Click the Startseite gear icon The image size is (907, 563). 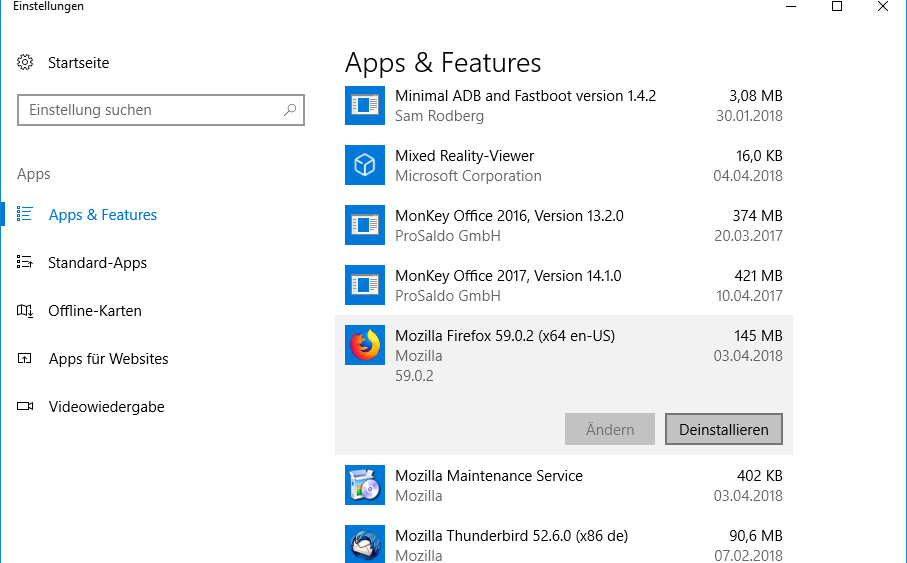click(x=25, y=63)
